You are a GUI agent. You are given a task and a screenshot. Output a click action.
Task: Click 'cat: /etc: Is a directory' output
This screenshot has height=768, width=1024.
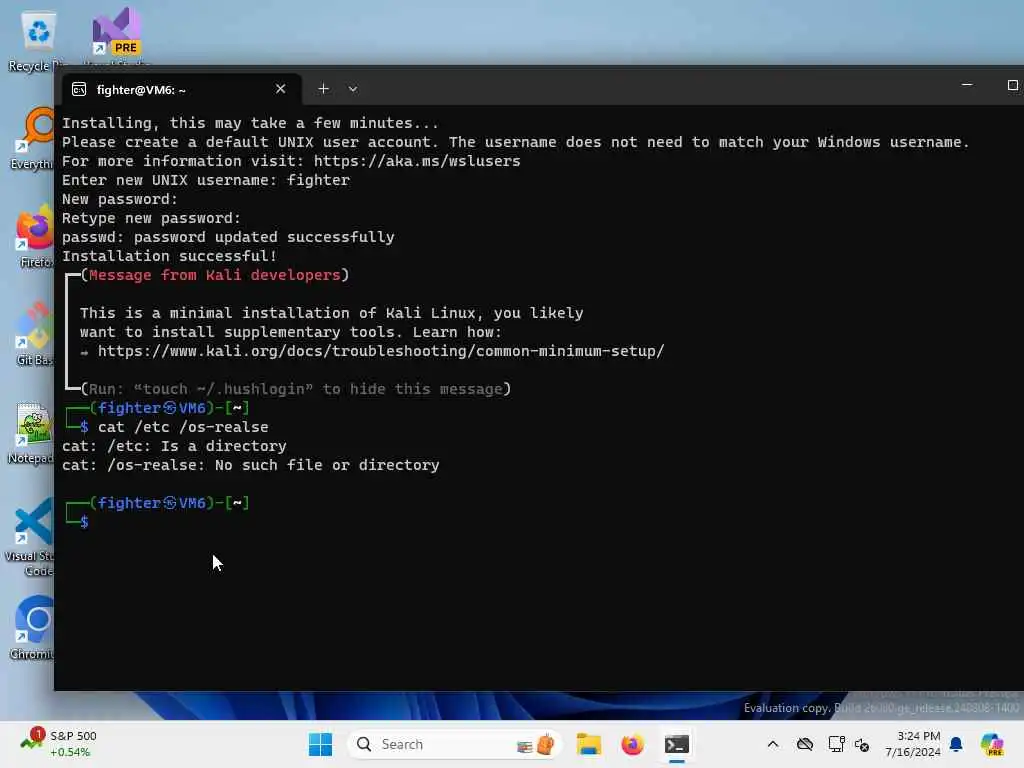(174, 446)
